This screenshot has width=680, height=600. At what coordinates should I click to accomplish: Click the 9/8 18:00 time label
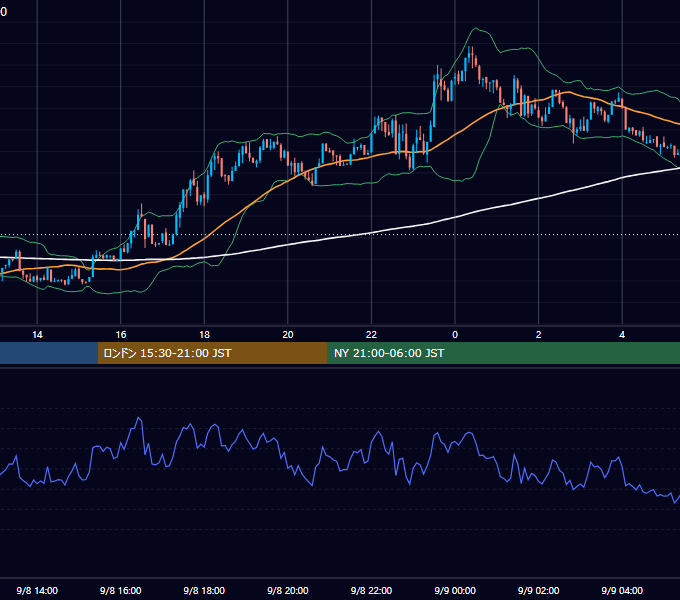click(x=204, y=590)
